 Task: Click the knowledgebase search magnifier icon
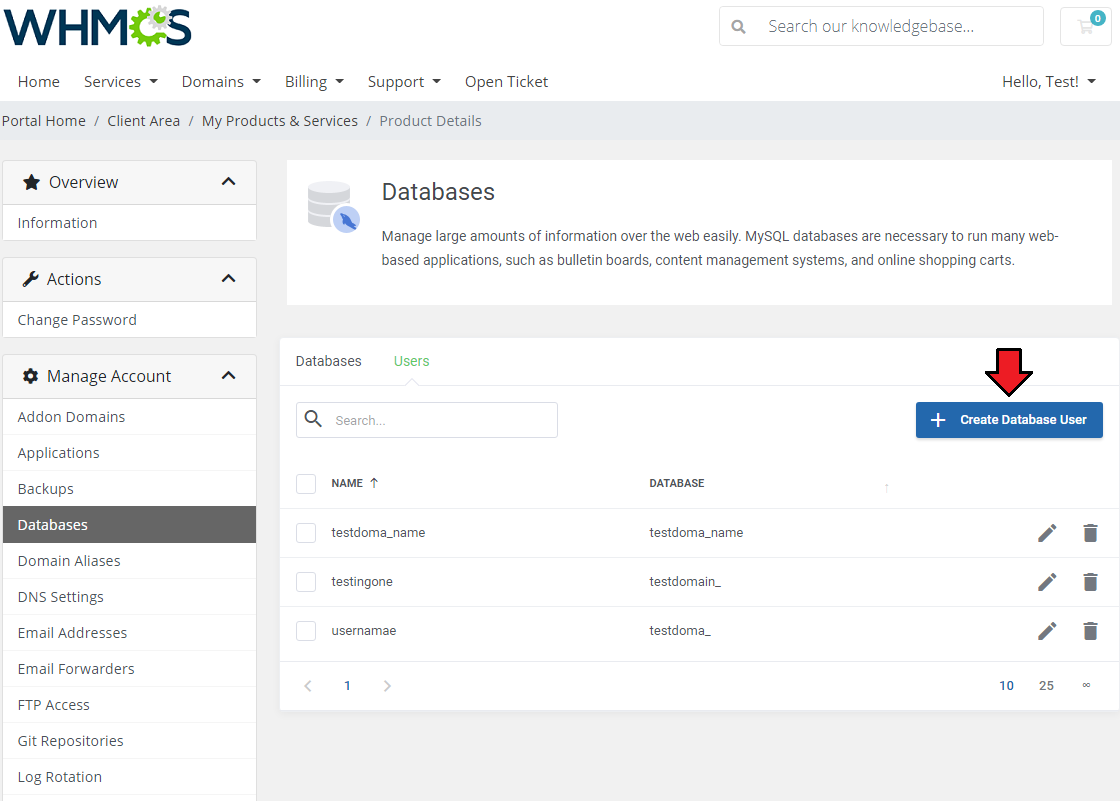click(739, 27)
